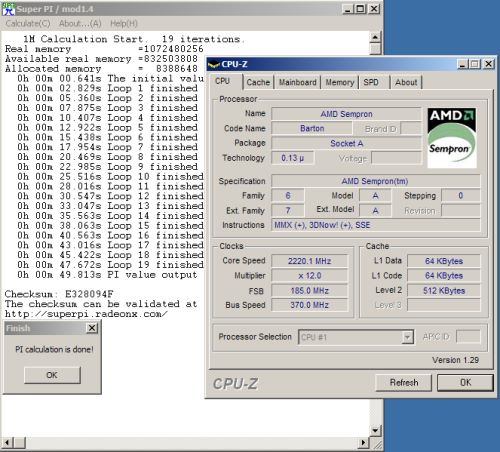Click the Refresh button in CPU-Z

404,382
